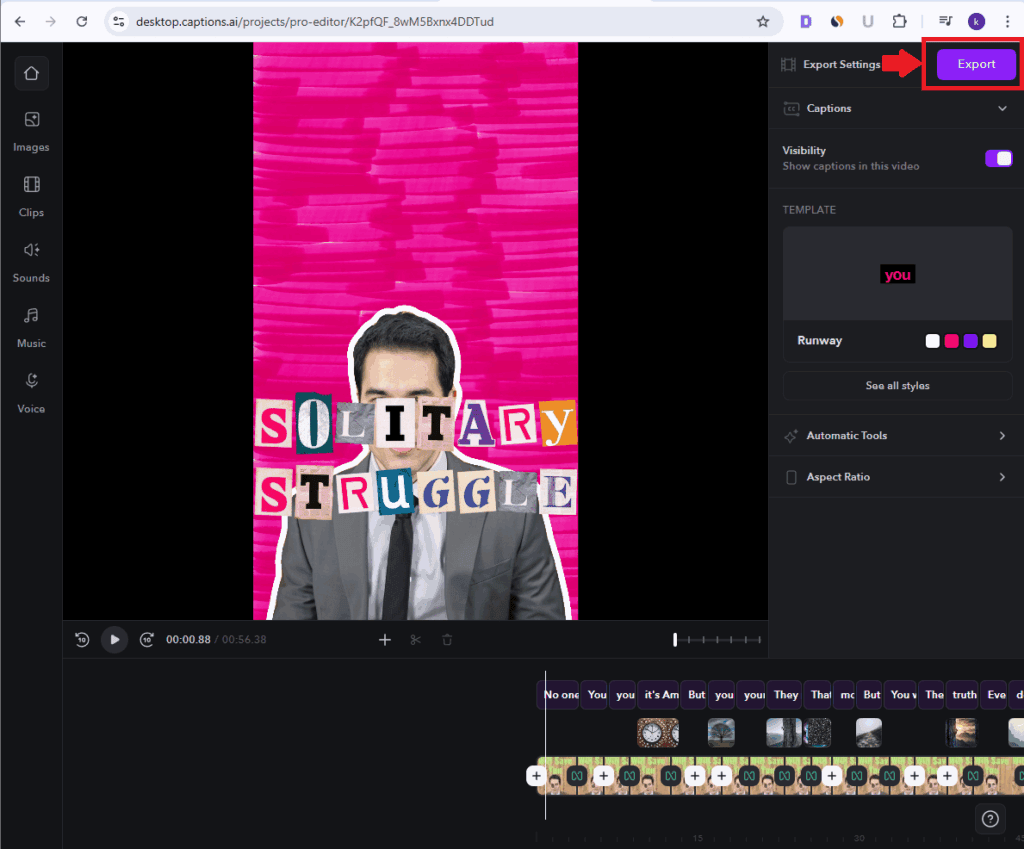Select the "it's Am" caption segment
Viewport: 1024px width, 849px height.
pyautogui.click(x=659, y=695)
